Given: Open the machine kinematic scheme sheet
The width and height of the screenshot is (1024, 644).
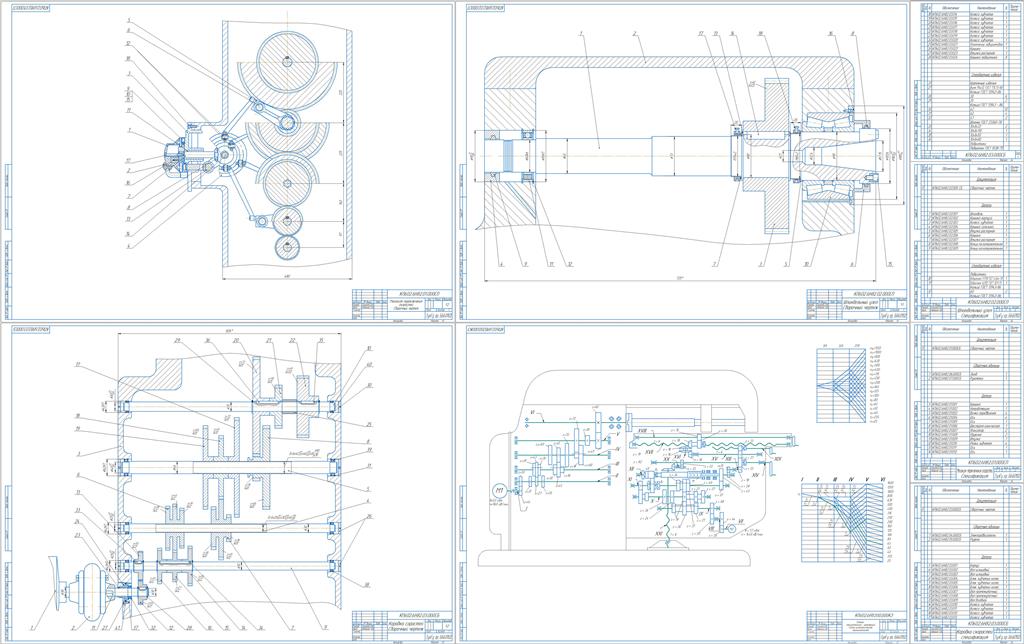Looking at the screenshot, I should click(683, 482).
